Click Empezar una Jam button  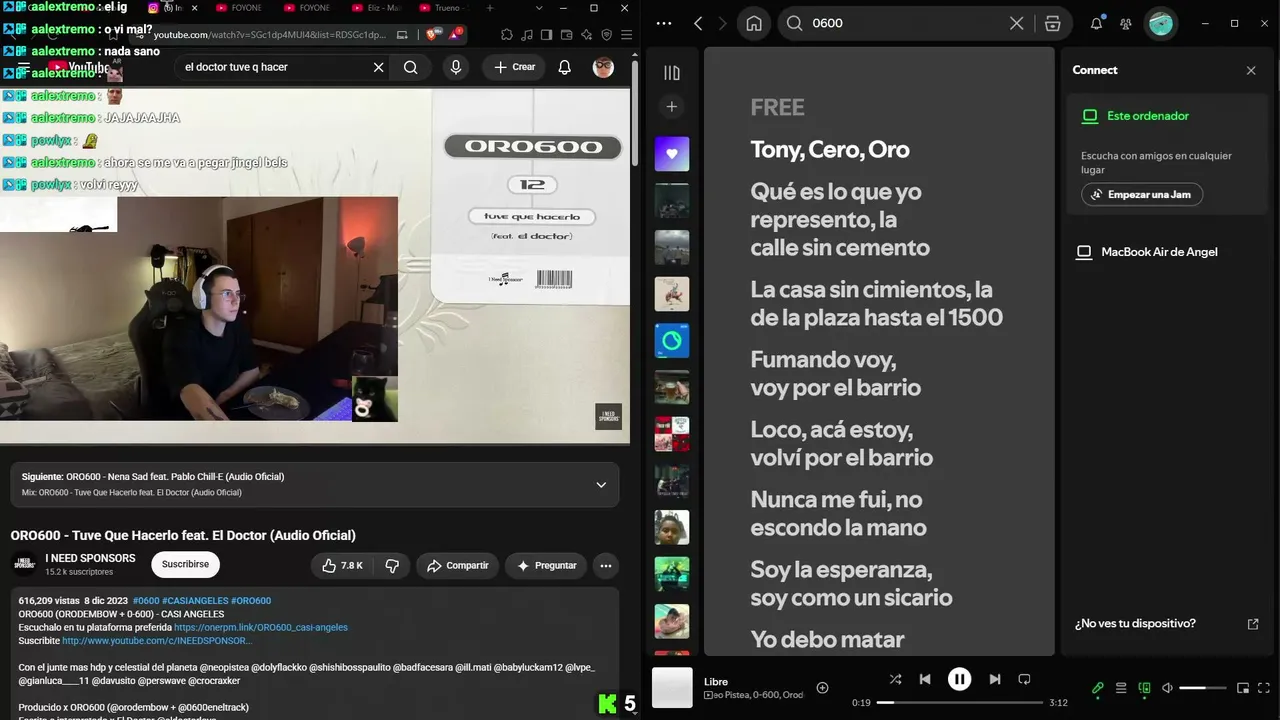pyautogui.click(x=1142, y=194)
